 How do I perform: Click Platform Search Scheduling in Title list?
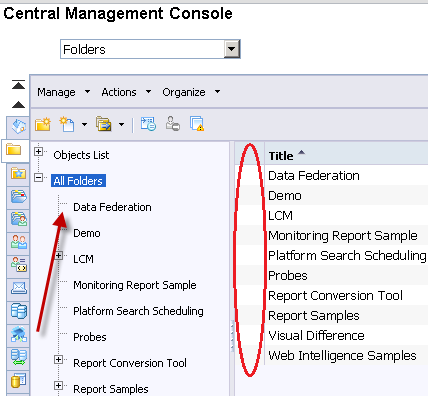tap(347, 256)
